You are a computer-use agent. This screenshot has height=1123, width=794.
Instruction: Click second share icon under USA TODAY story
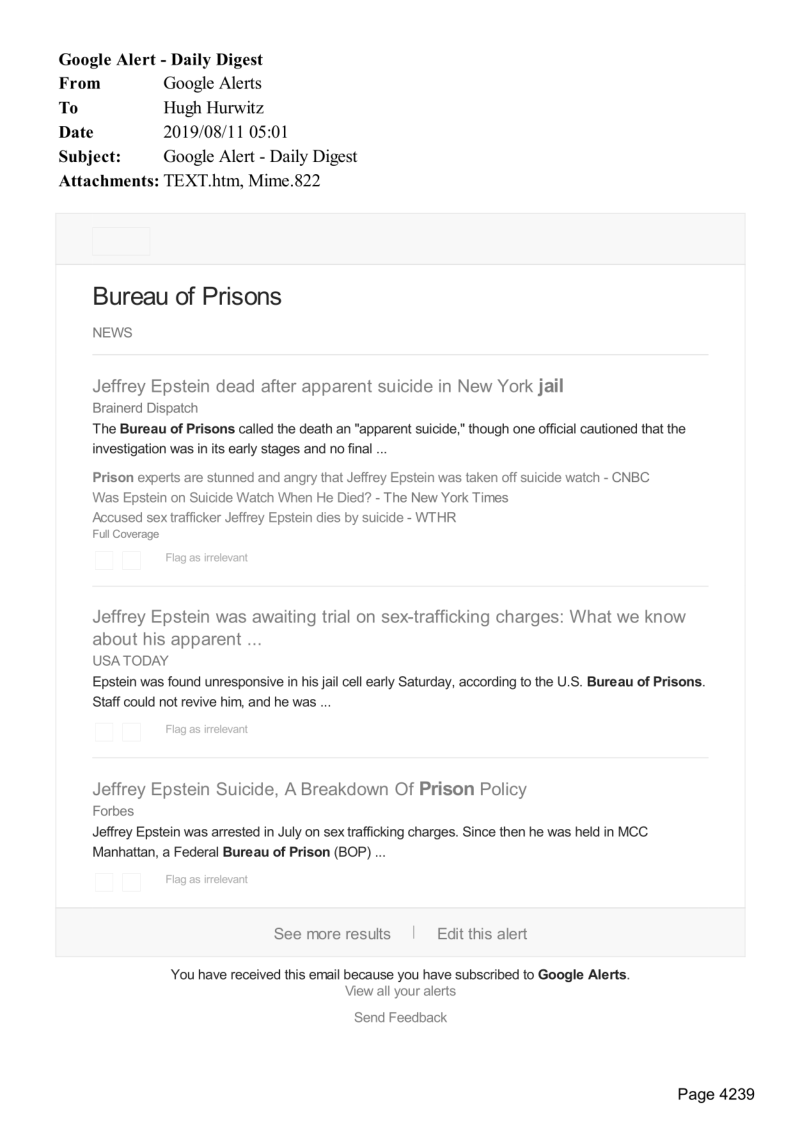(x=131, y=731)
